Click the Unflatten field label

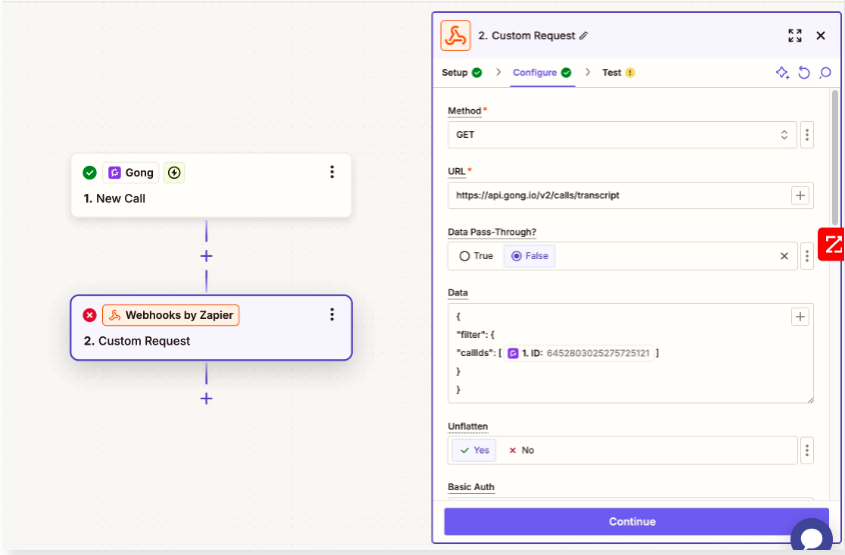(468, 426)
